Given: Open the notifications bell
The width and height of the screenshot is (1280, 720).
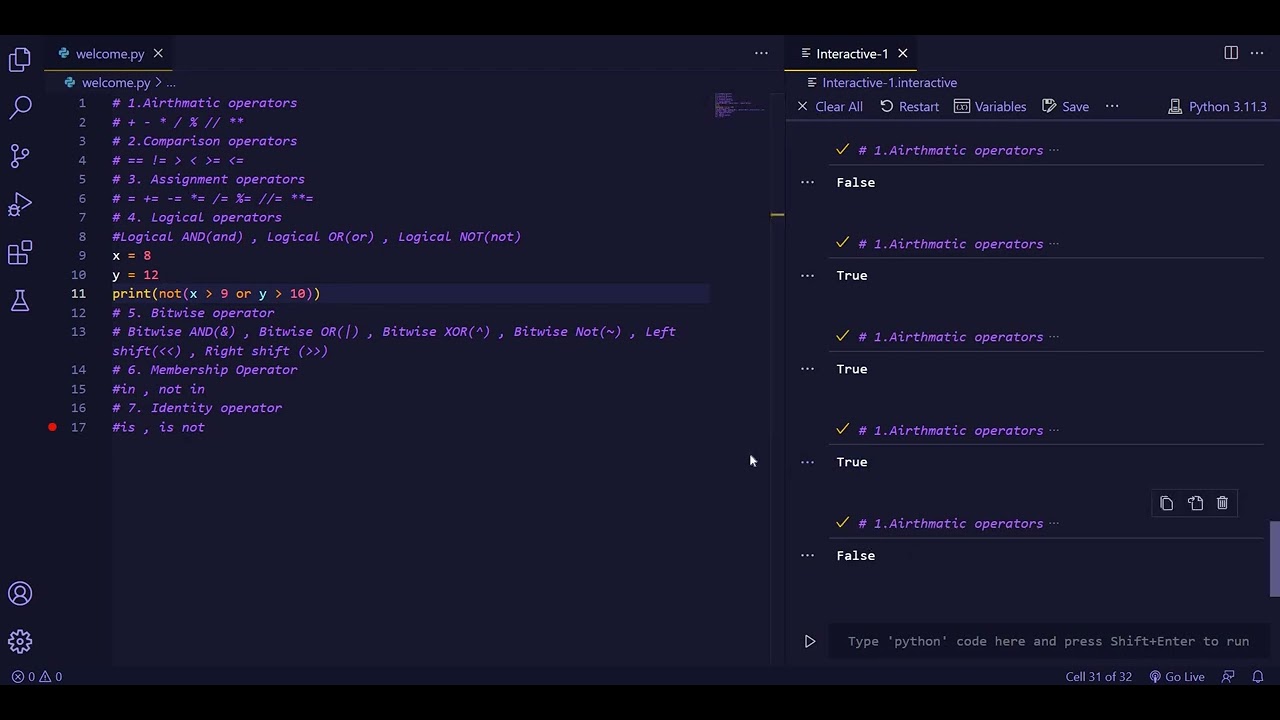Looking at the screenshot, I should 1258,677.
